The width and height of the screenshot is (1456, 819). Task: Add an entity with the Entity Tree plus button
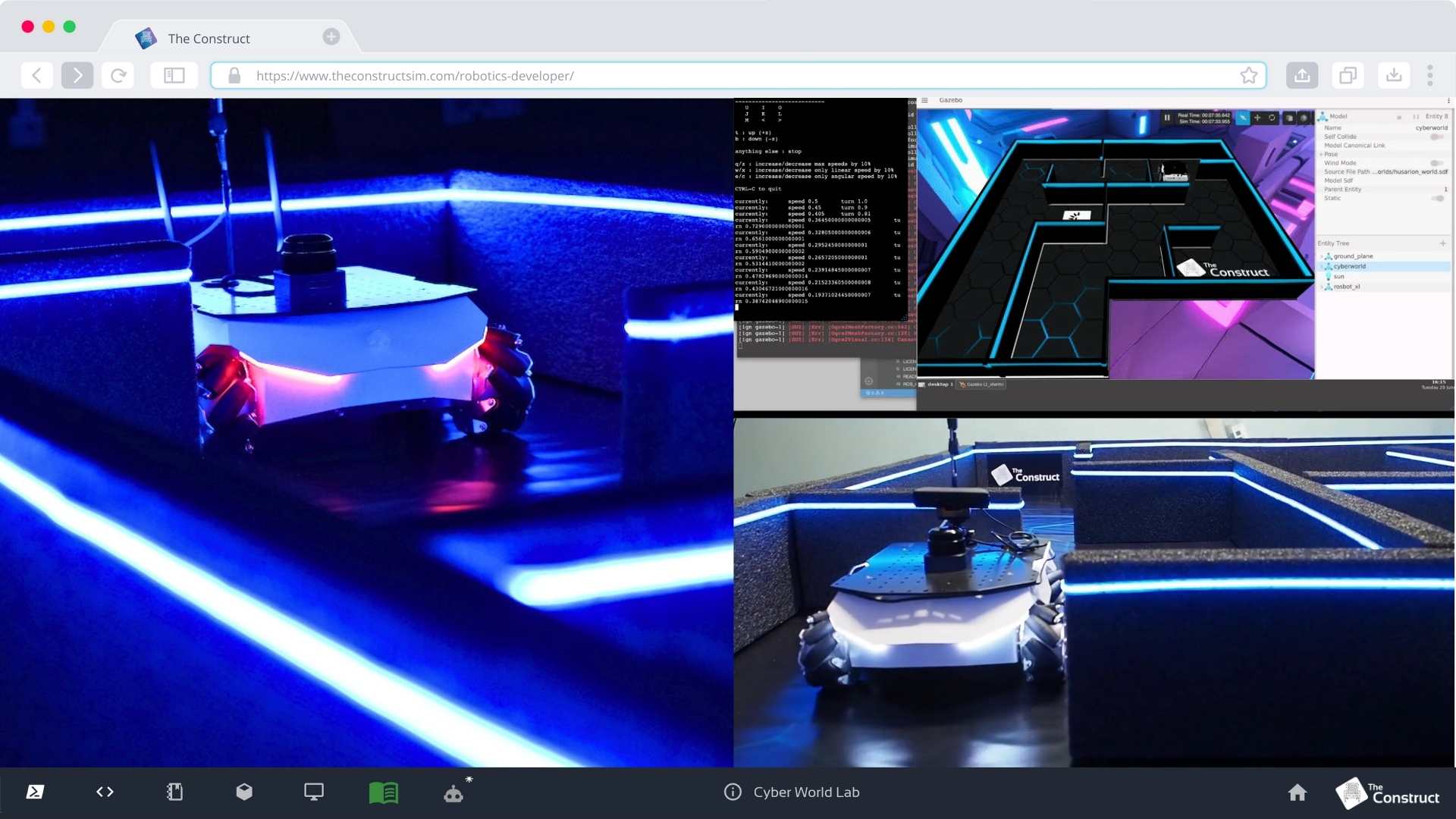(1444, 243)
